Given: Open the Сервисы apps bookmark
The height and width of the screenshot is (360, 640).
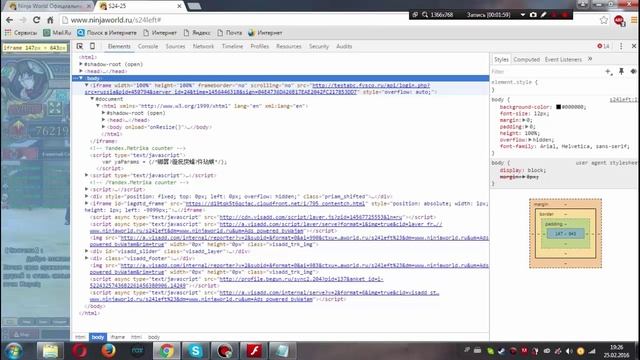Looking at the screenshot, I should pyautogui.click(x=21, y=33).
